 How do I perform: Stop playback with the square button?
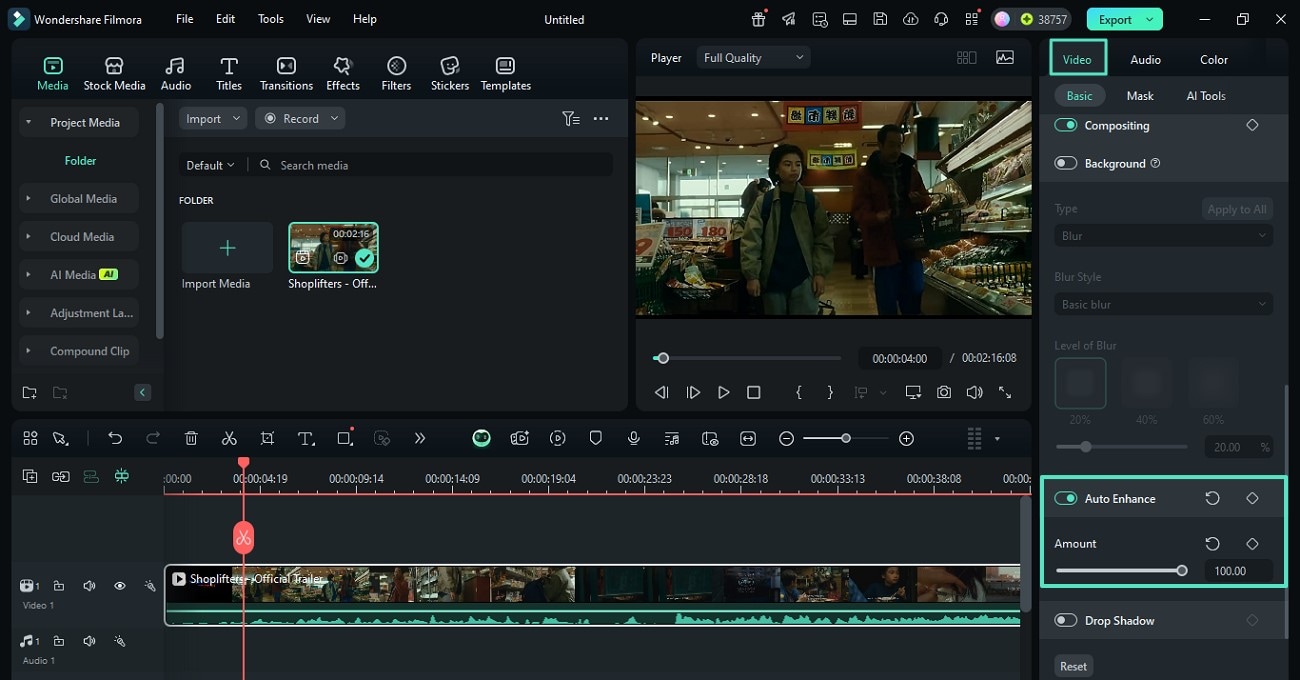(x=754, y=393)
